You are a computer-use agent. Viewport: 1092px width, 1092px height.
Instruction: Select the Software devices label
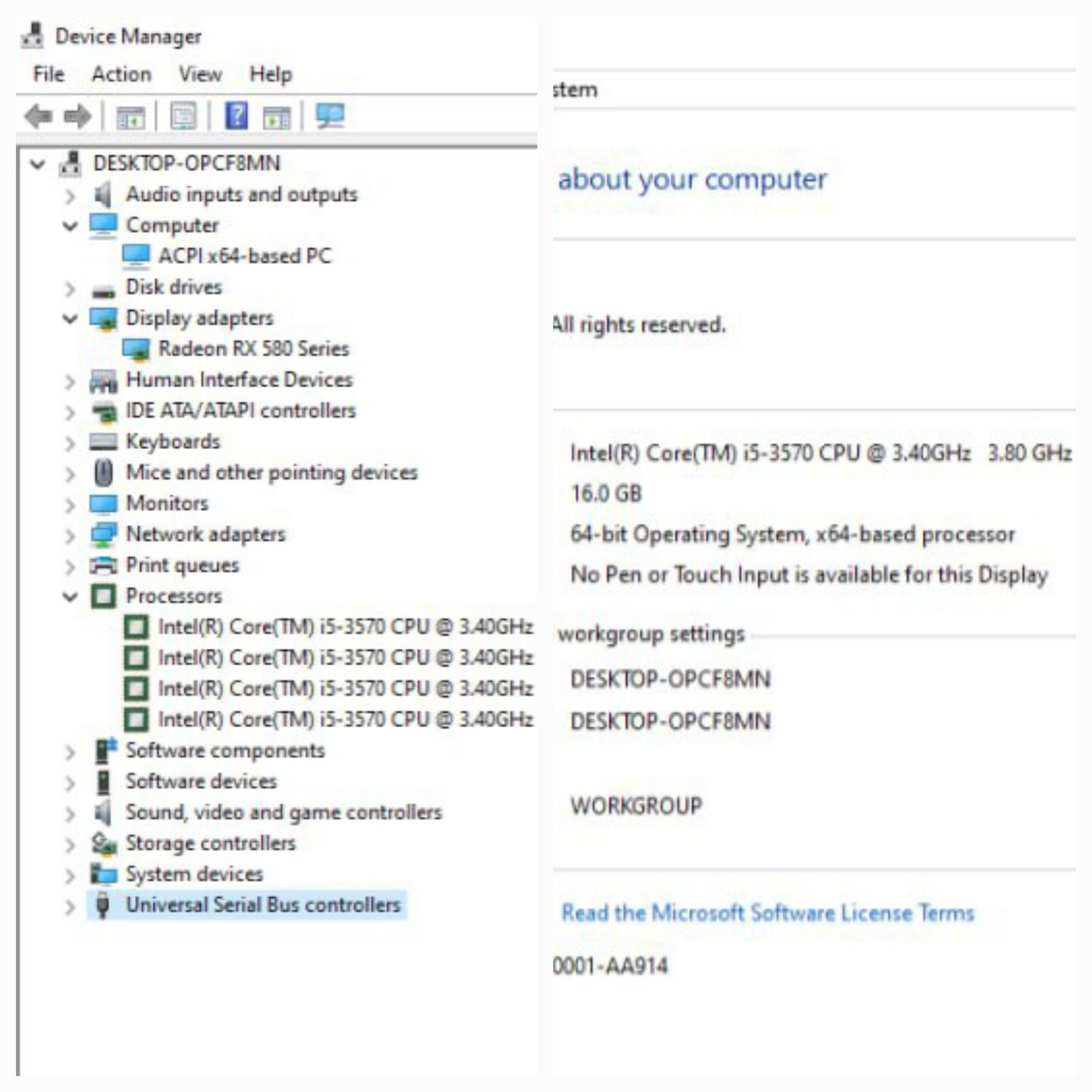pos(201,781)
